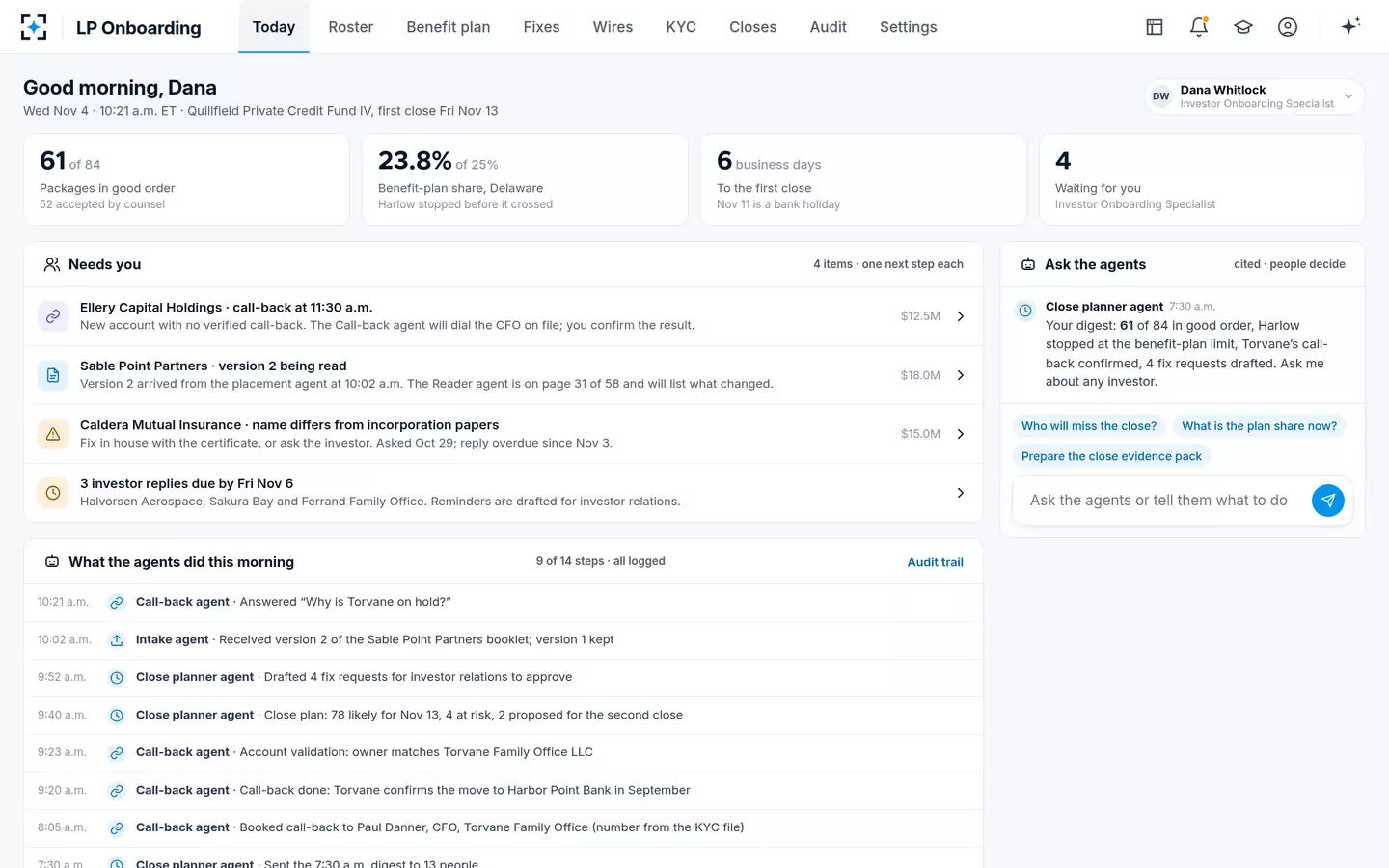Click the $15.0M amount for Caldera
Viewport: 1389px width, 868px height.
pos(920,434)
